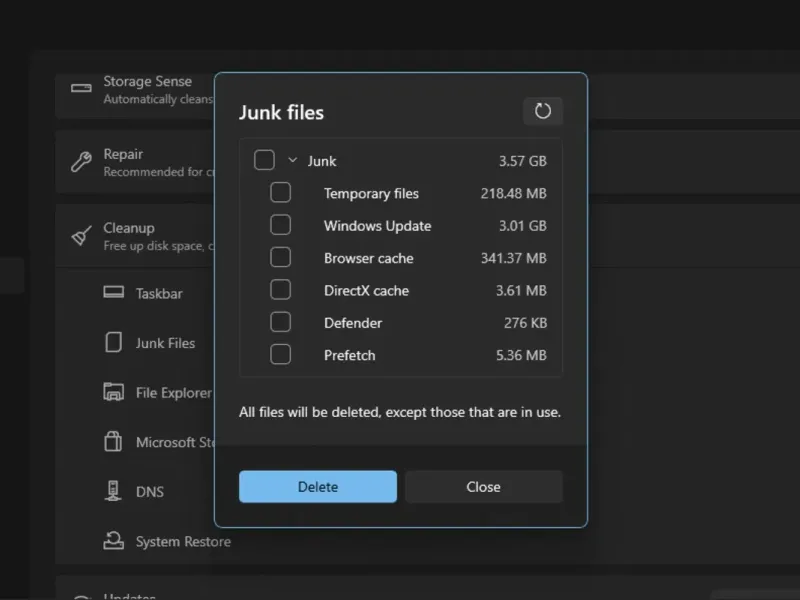Click the Cleanup broom icon

point(81,236)
